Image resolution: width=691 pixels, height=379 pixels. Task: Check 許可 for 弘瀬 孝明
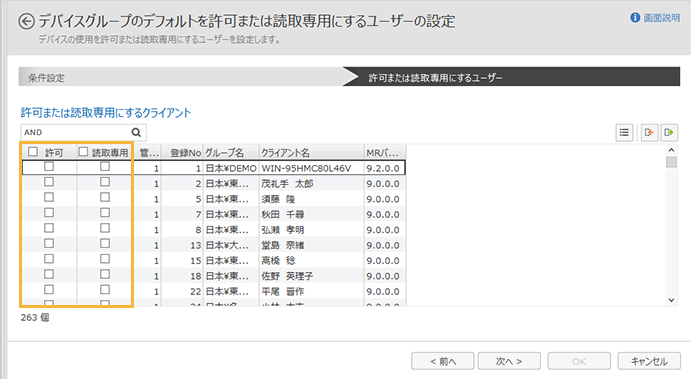click(49, 228)
